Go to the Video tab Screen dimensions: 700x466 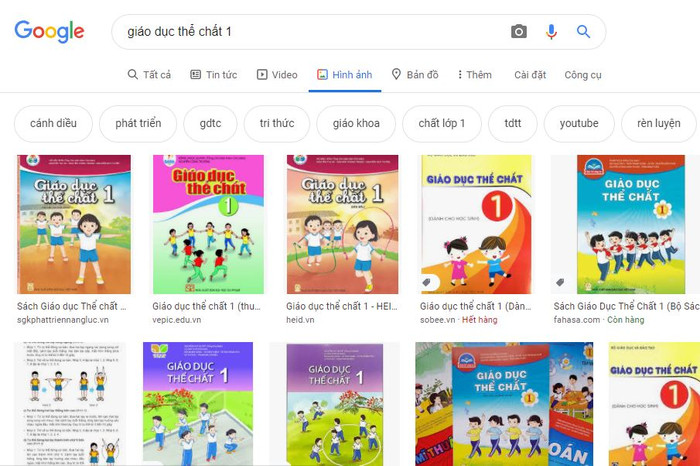pyautogui.click(x=277, y=75)
